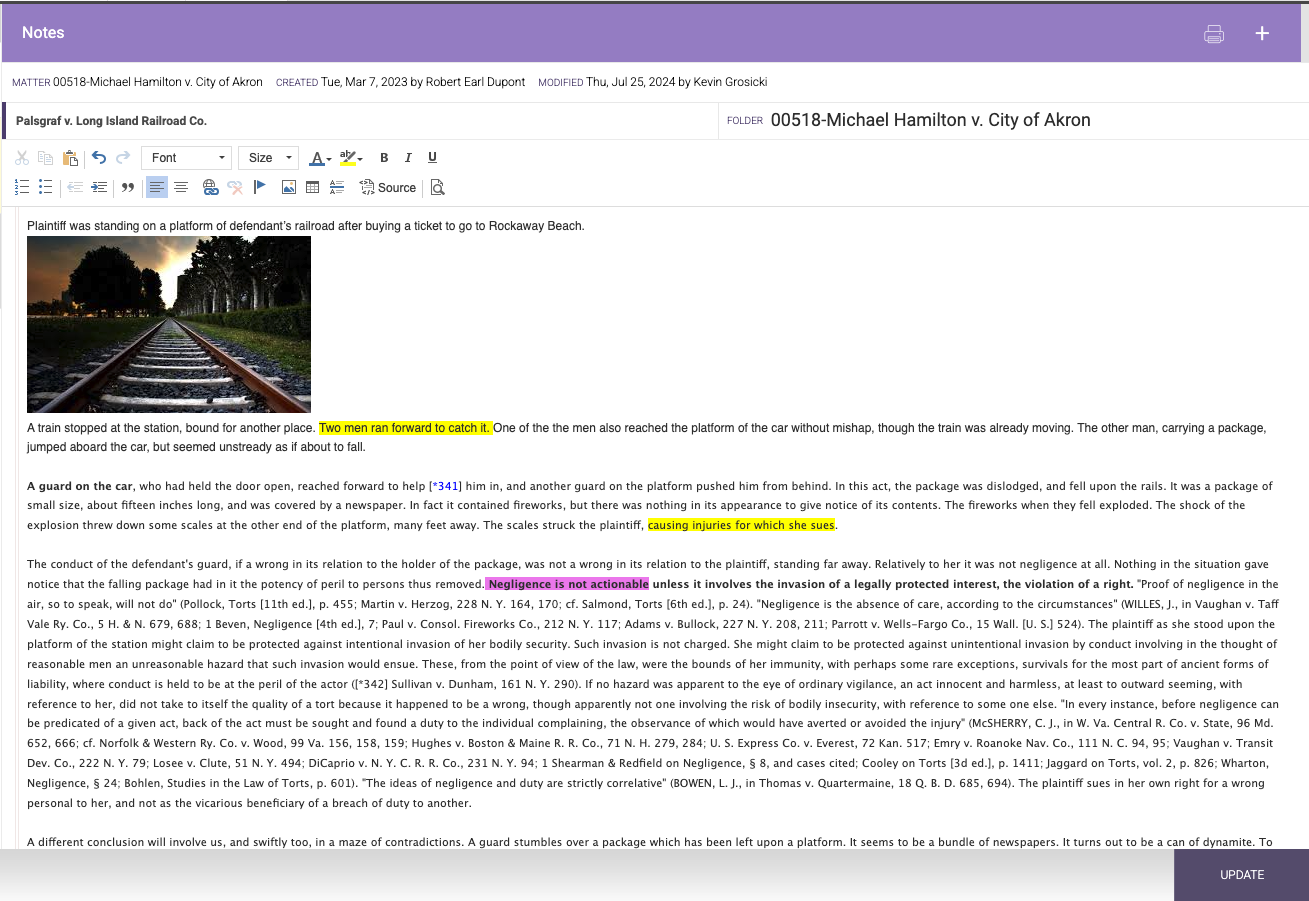Open the matter 00518-Michael Hamilton v. City of Akron
This screenshot has width=1309, height=901.
pos(158,82)
